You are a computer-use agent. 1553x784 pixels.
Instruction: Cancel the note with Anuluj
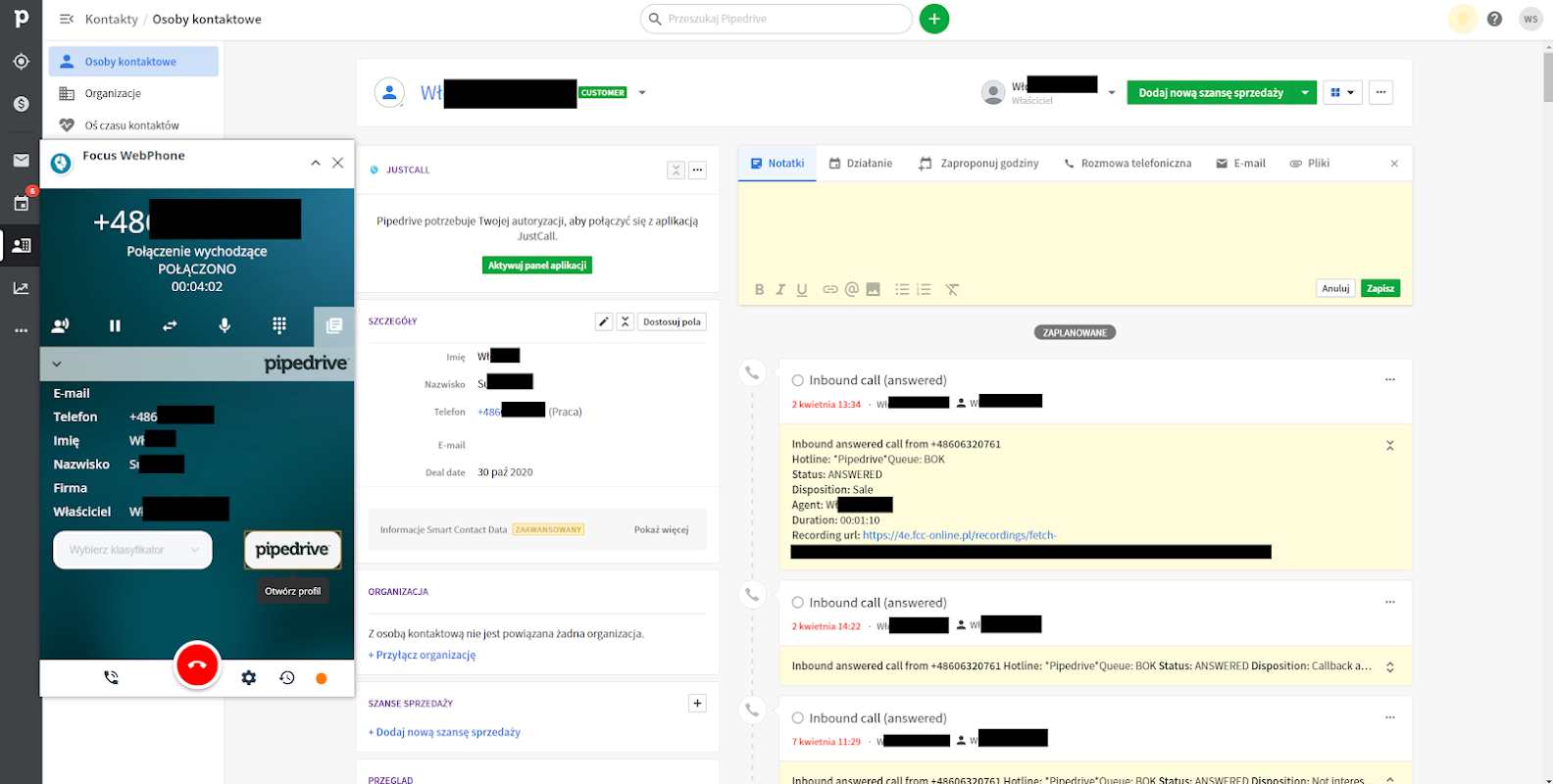1335,288
